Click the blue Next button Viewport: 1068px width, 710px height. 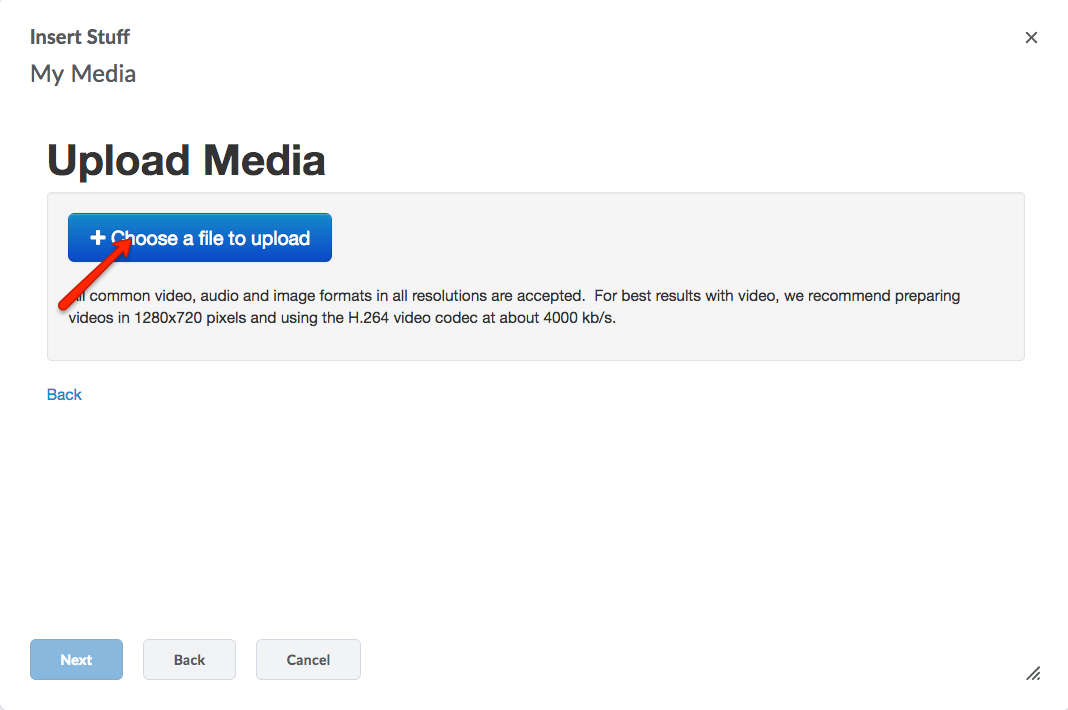pos(76,660)
